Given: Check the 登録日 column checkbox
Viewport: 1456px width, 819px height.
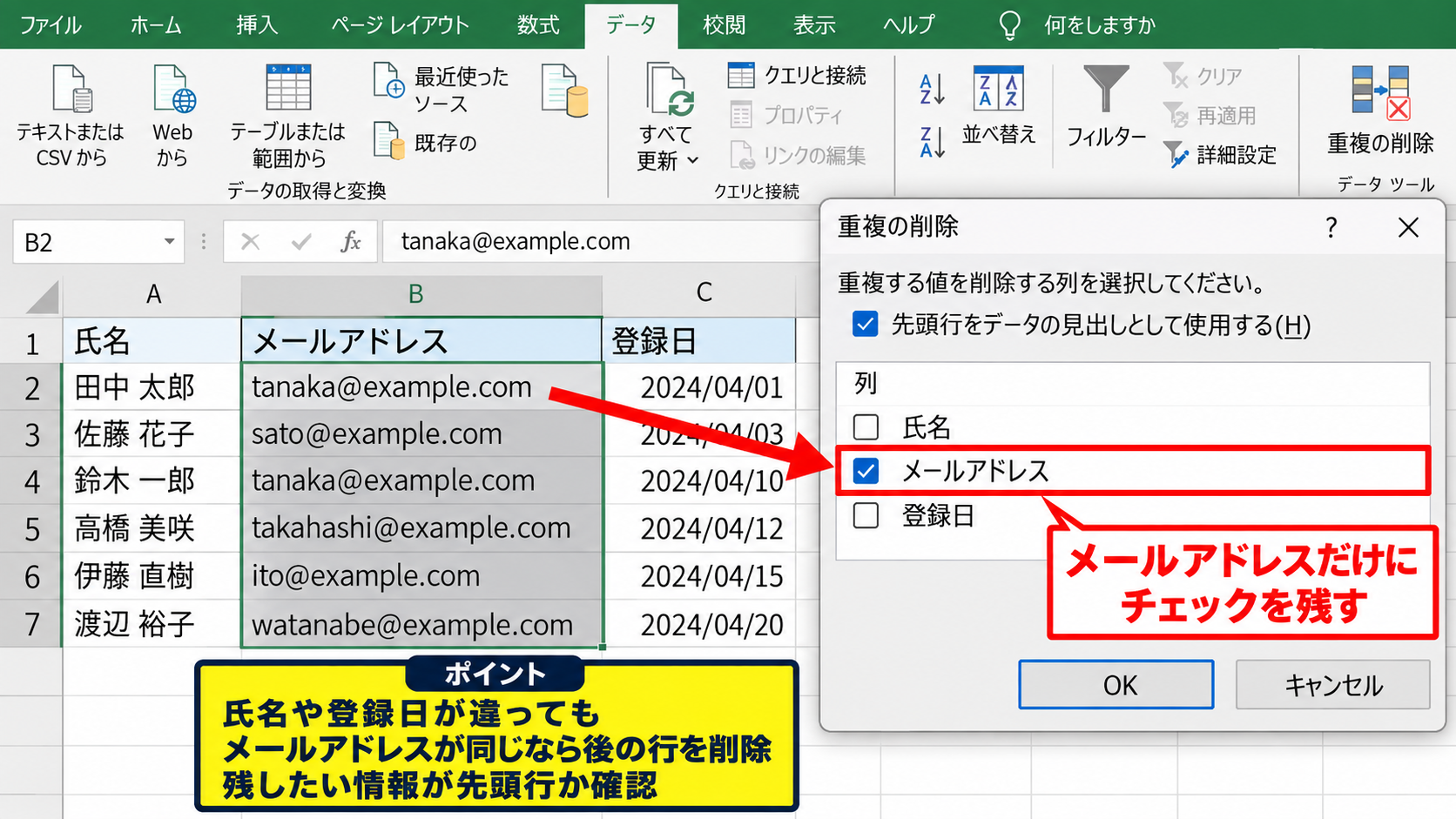Looking at the screenshot, I should 866,515.
